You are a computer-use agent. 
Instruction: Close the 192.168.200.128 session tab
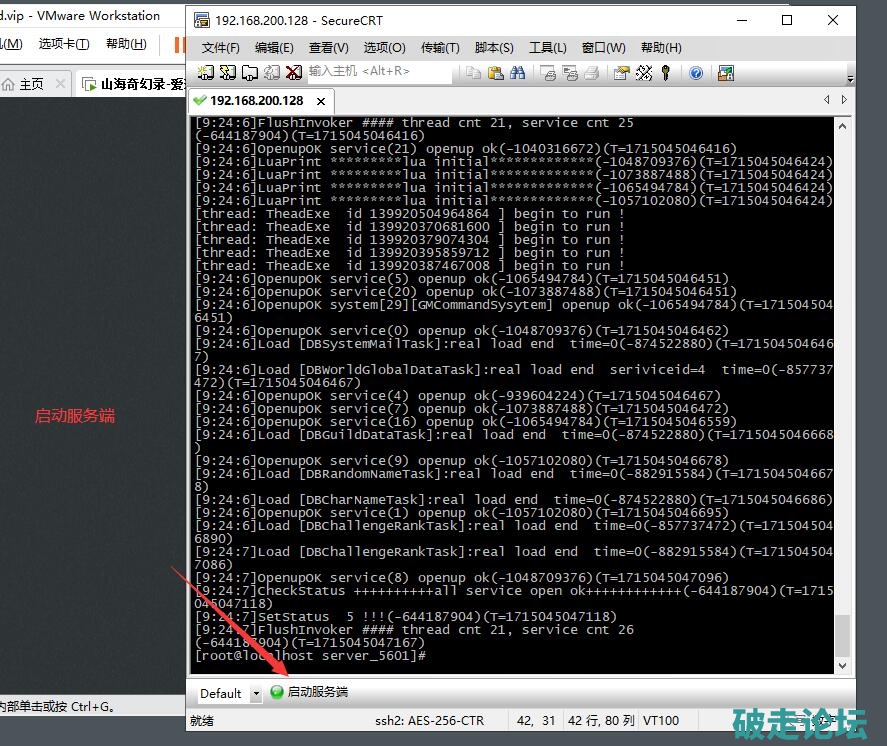pos(321,101)
